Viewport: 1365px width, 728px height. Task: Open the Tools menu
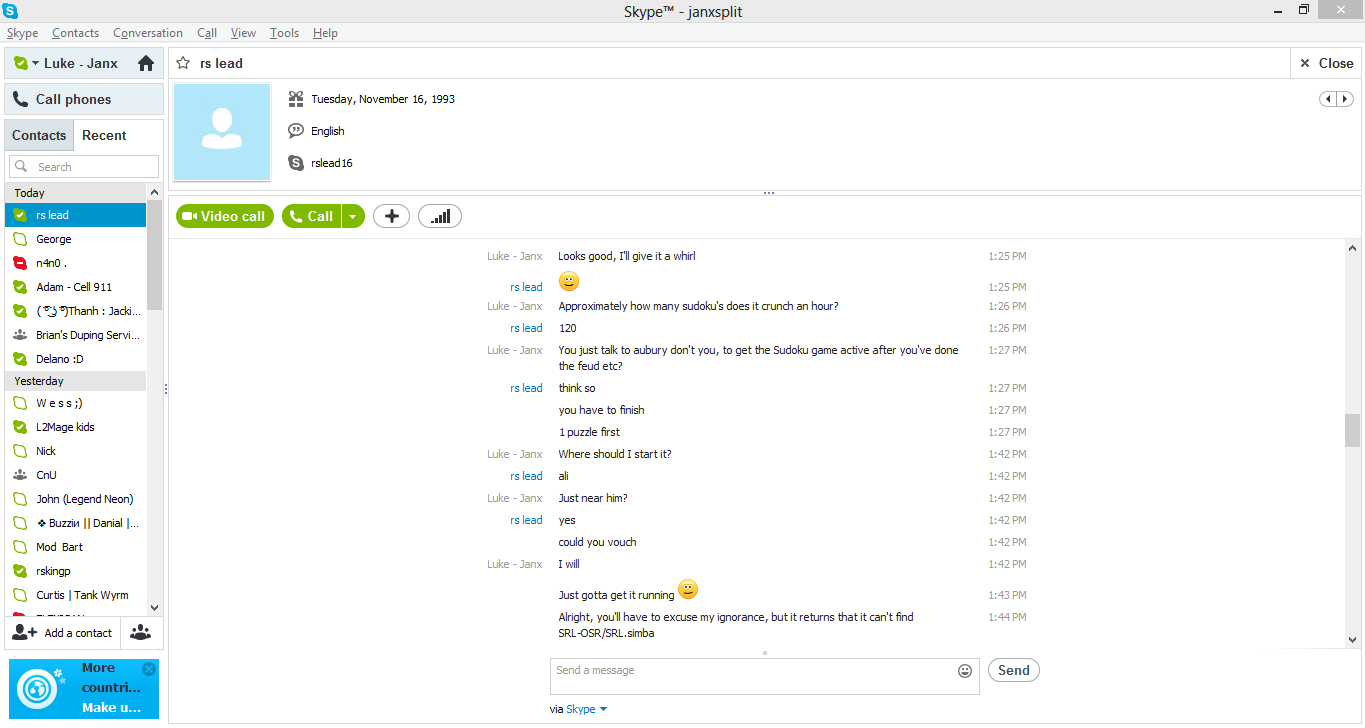284,33
